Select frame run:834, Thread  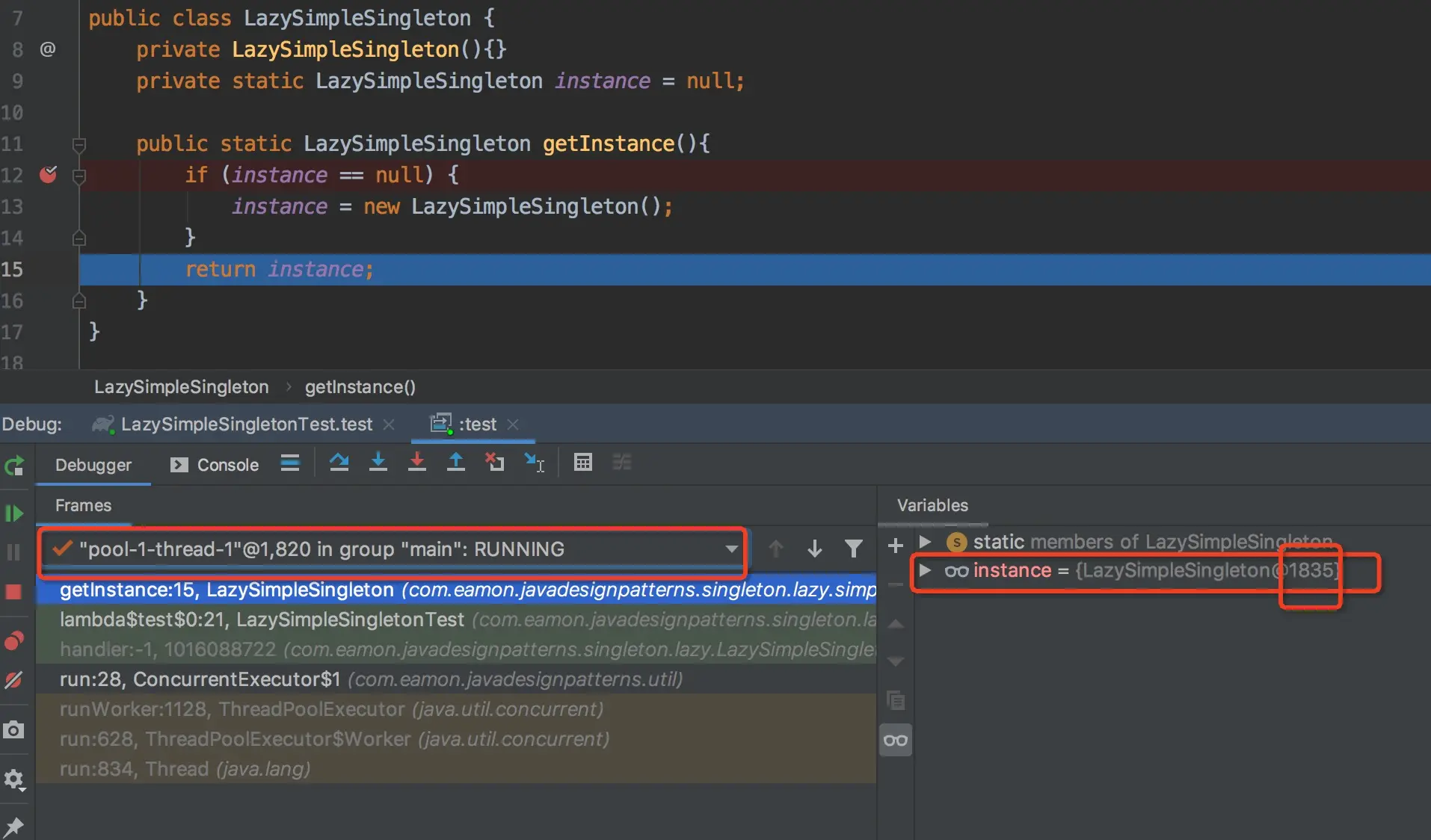pyautogui.click(x=456, y=769)
